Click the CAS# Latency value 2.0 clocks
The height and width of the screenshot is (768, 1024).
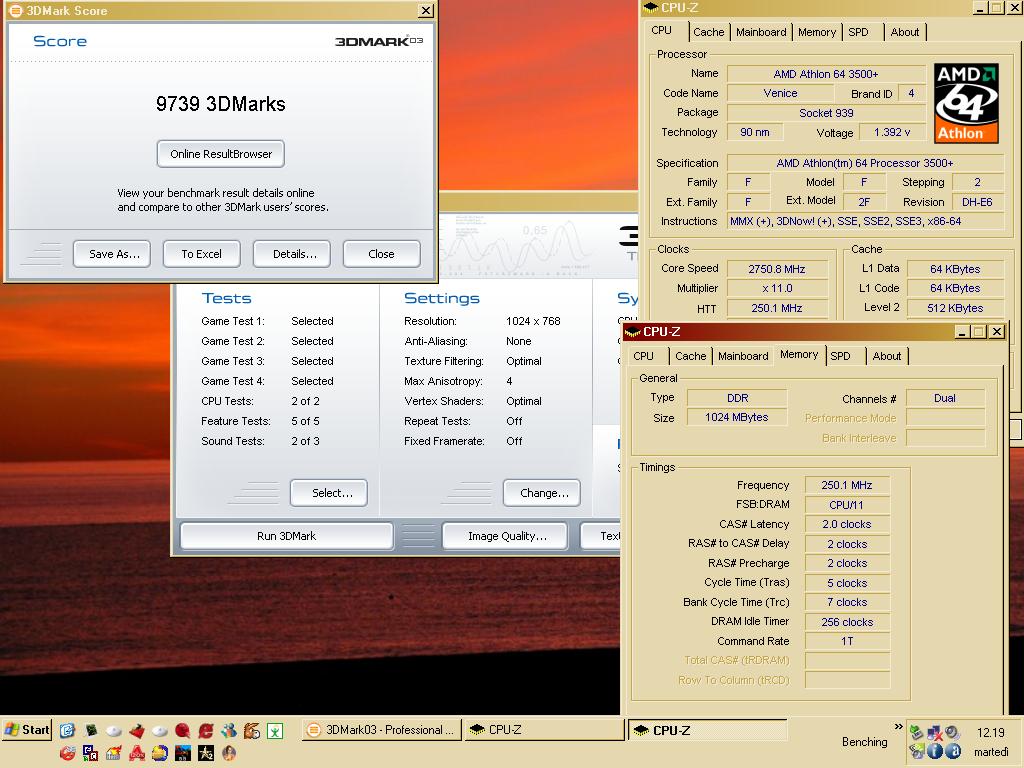point(846,524)
